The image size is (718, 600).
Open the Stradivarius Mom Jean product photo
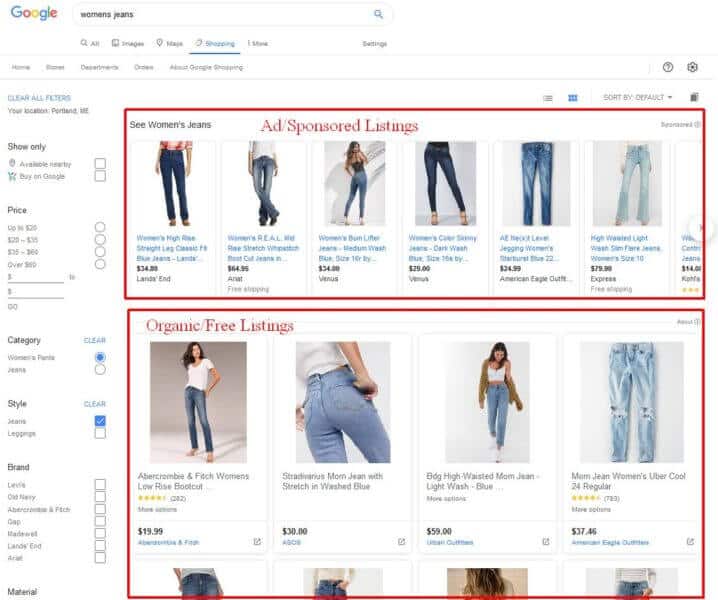[x=343, y=402]
